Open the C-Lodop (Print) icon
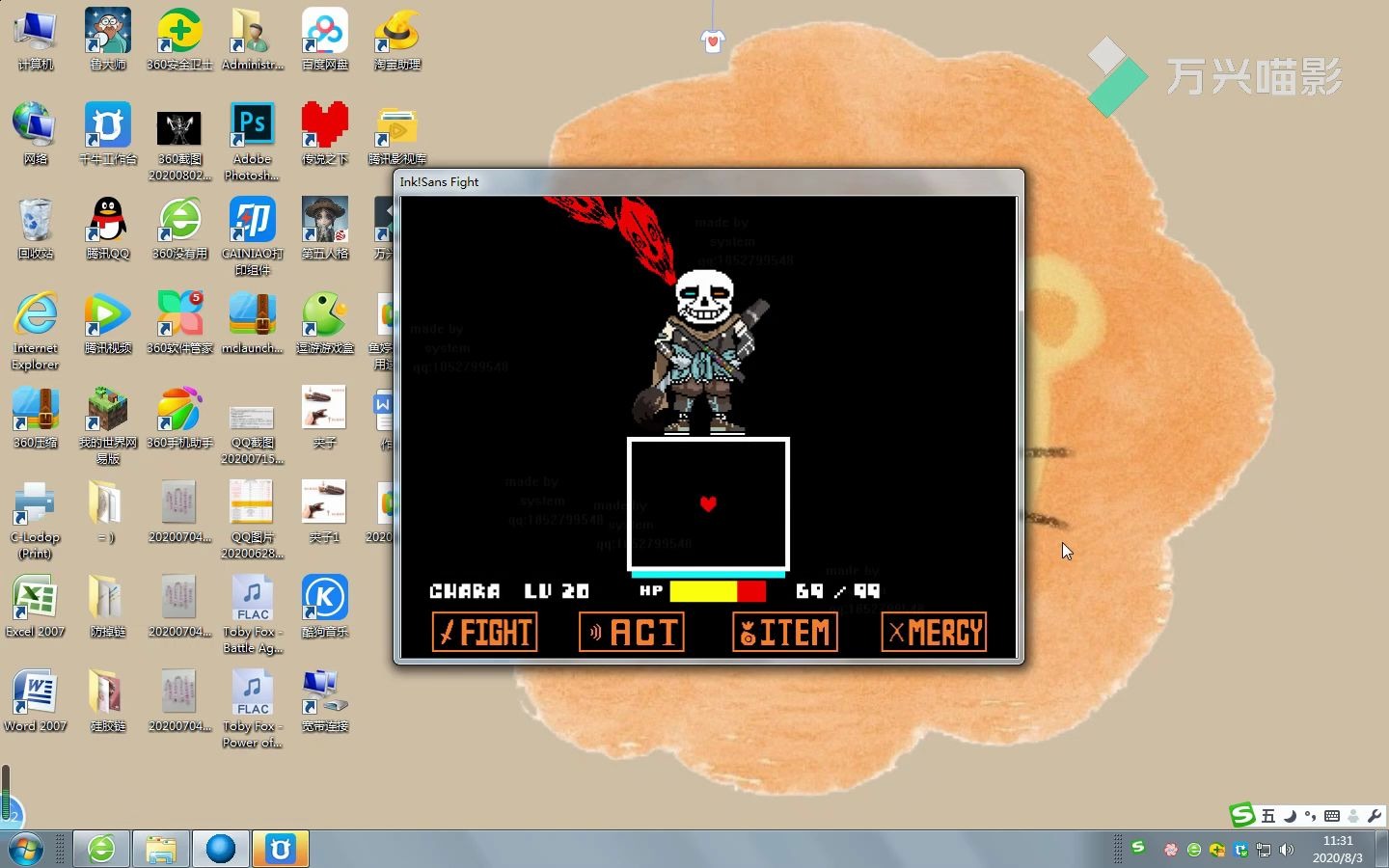 [x=36, y=521]
